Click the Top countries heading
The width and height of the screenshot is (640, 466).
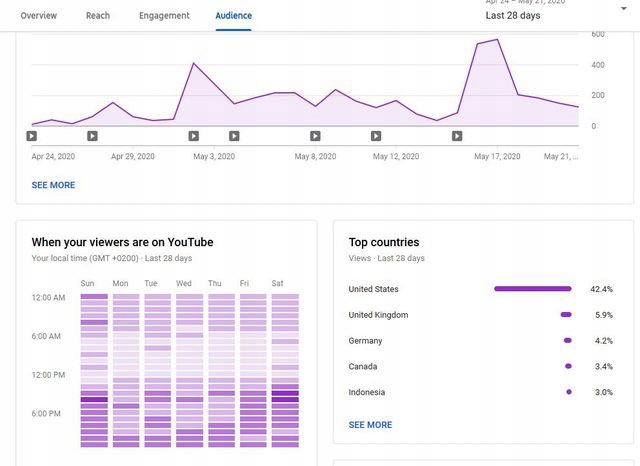(x=384, y=242)
